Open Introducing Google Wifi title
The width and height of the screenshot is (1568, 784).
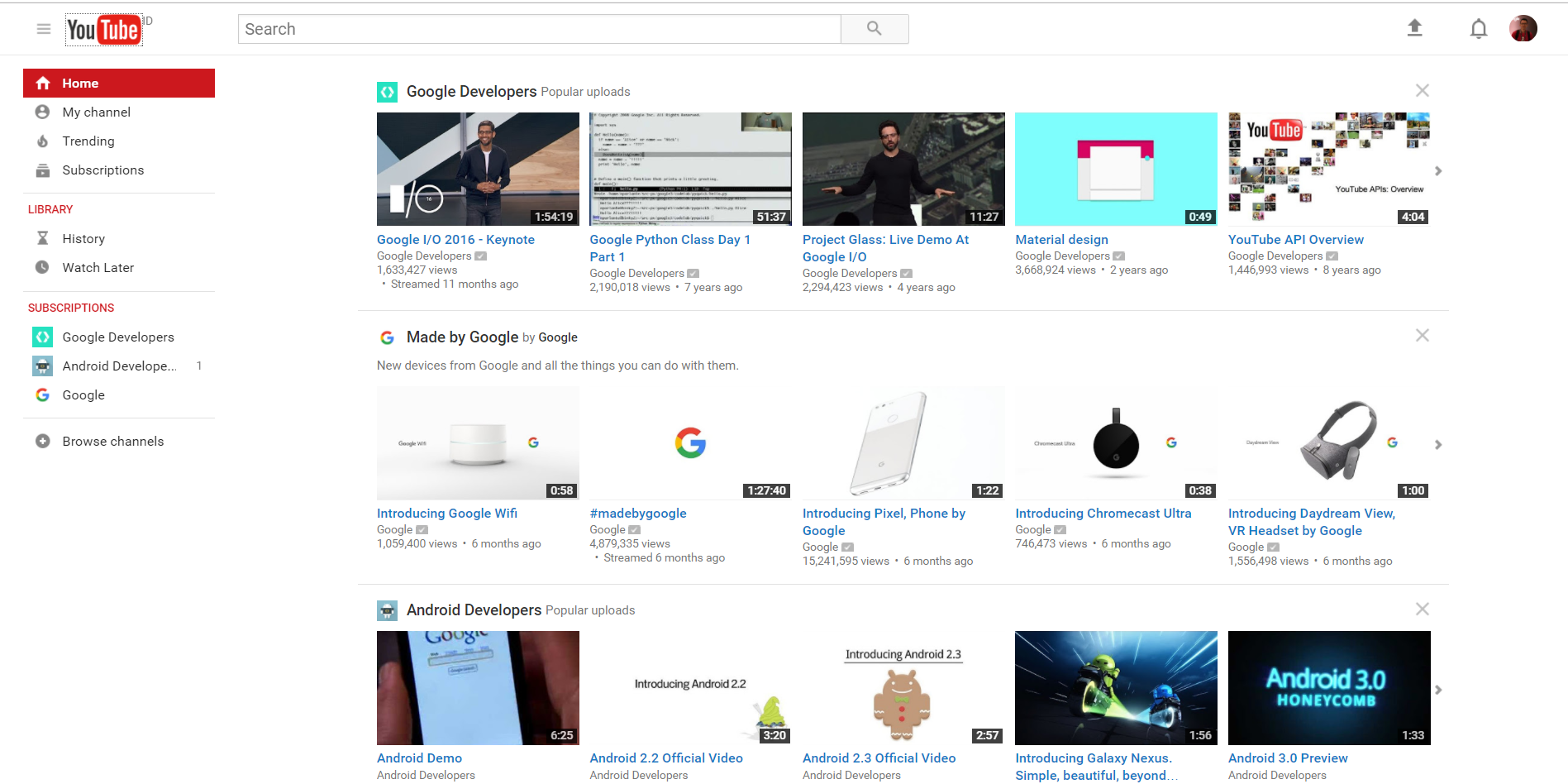pyautogui.click(x=447, y=513)
